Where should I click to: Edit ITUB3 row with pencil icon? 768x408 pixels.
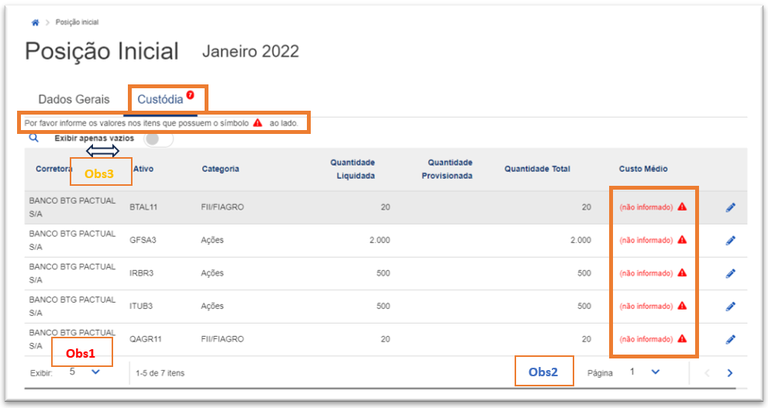730,306
